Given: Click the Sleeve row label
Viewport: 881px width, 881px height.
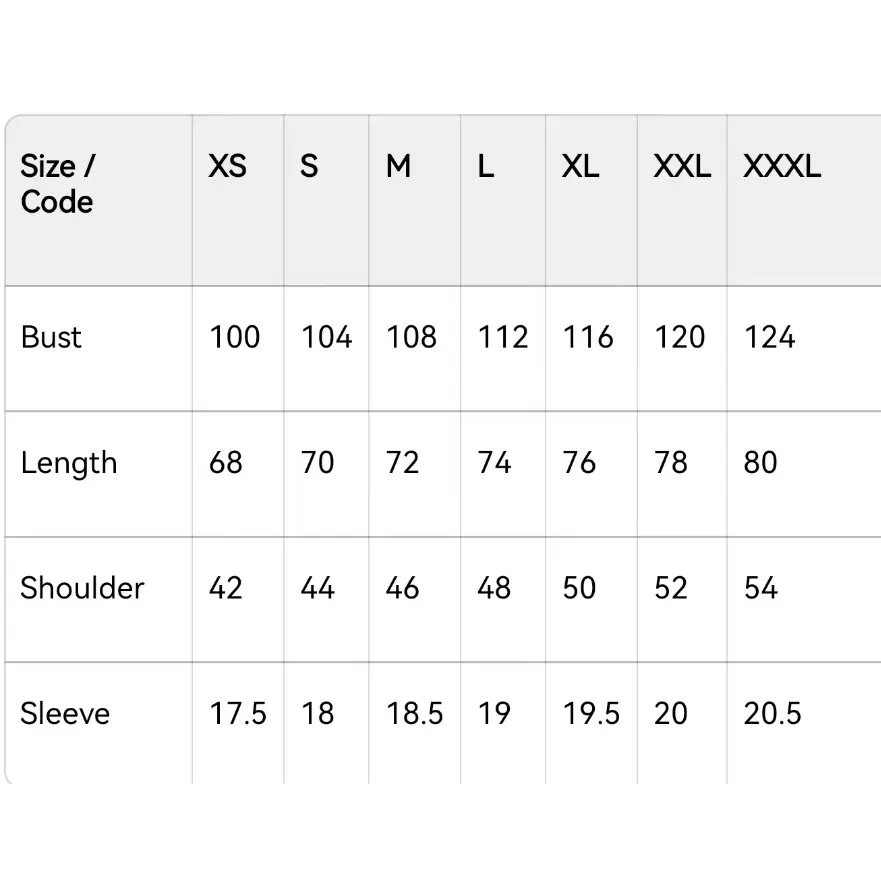Looking at the screenshot, I should click(65, 714).
